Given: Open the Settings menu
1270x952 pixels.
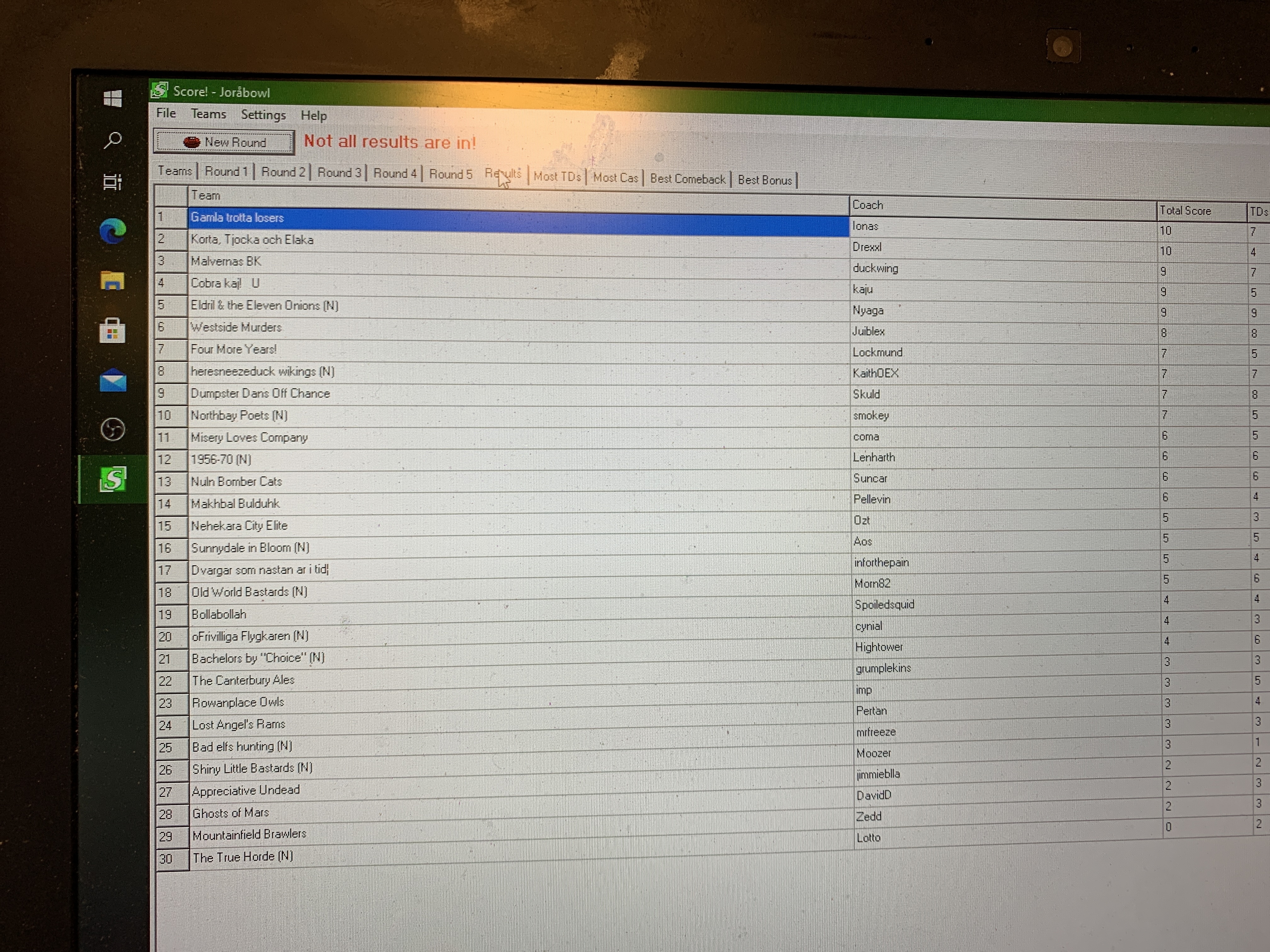Looking at the screenshot, I should tap(263, 115).
